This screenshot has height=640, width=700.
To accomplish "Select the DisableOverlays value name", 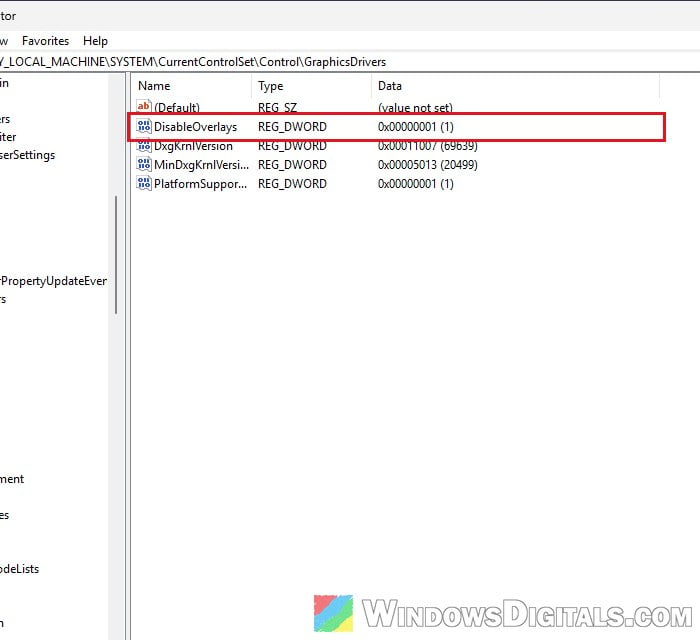I will 195,127.
